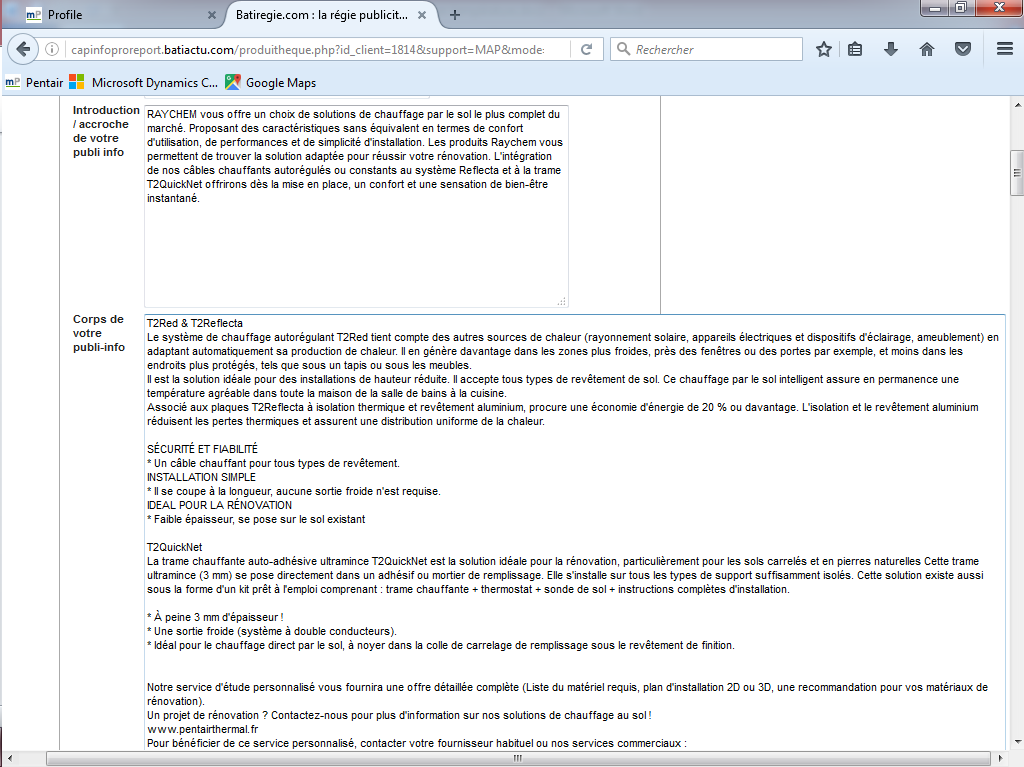Save page to Pocket icon

[x=963, y=49]
